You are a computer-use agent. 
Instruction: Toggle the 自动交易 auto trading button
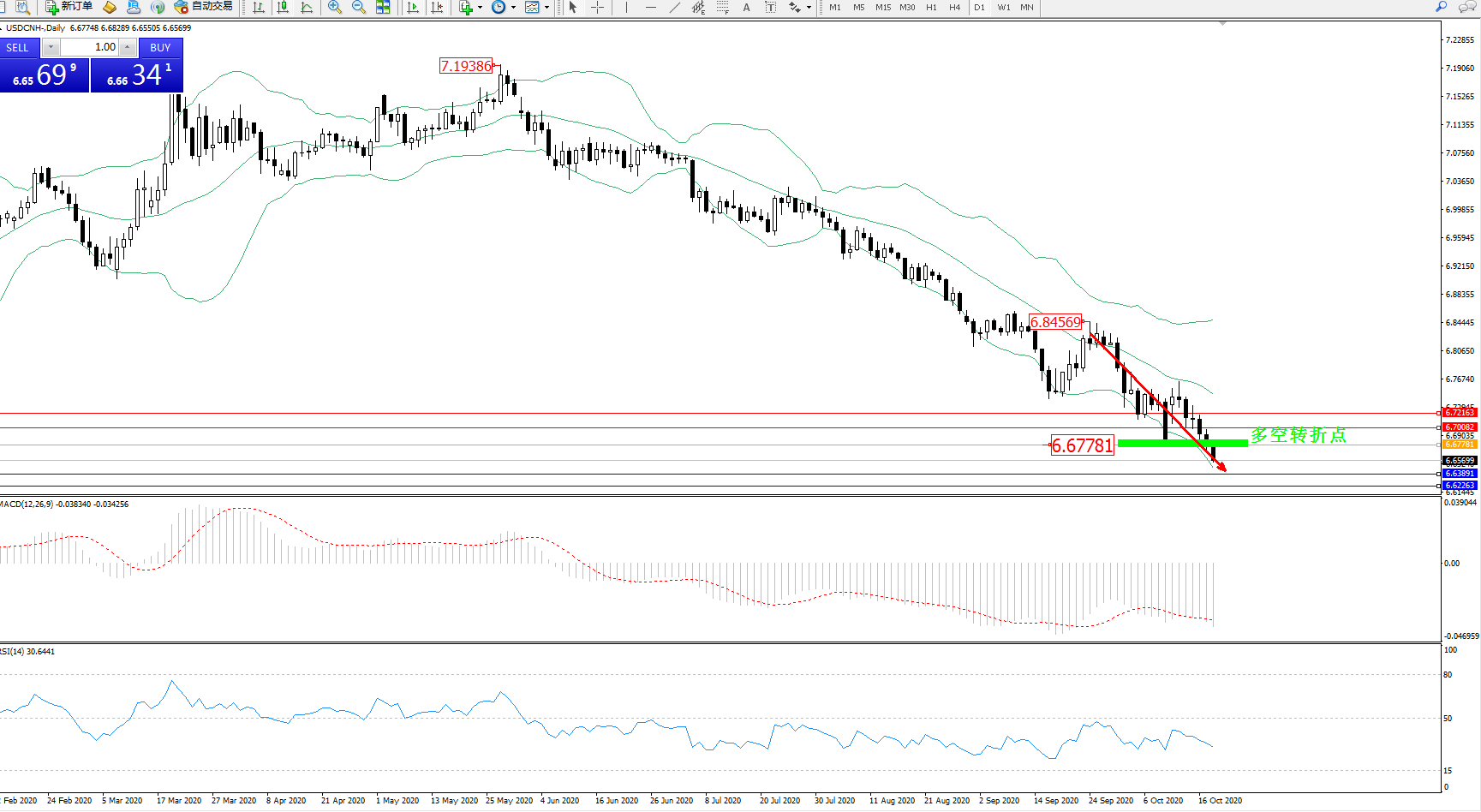(203, 7)
